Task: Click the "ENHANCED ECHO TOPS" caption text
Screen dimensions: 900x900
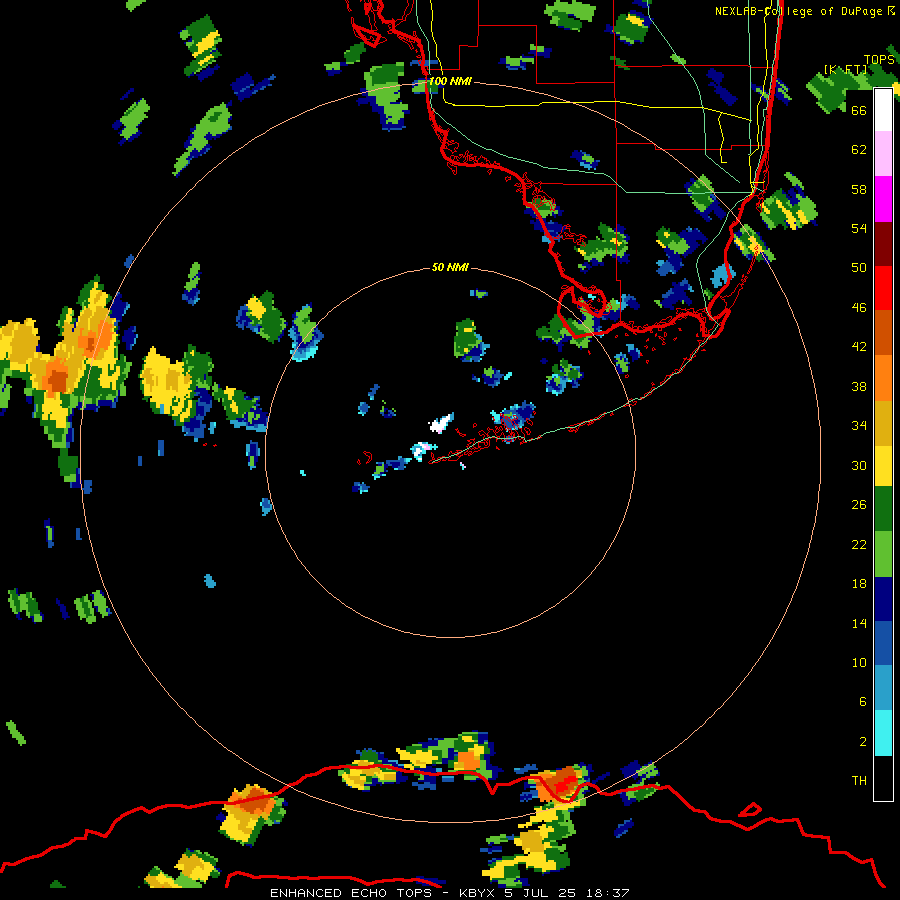Action: [x=351, y=893]
